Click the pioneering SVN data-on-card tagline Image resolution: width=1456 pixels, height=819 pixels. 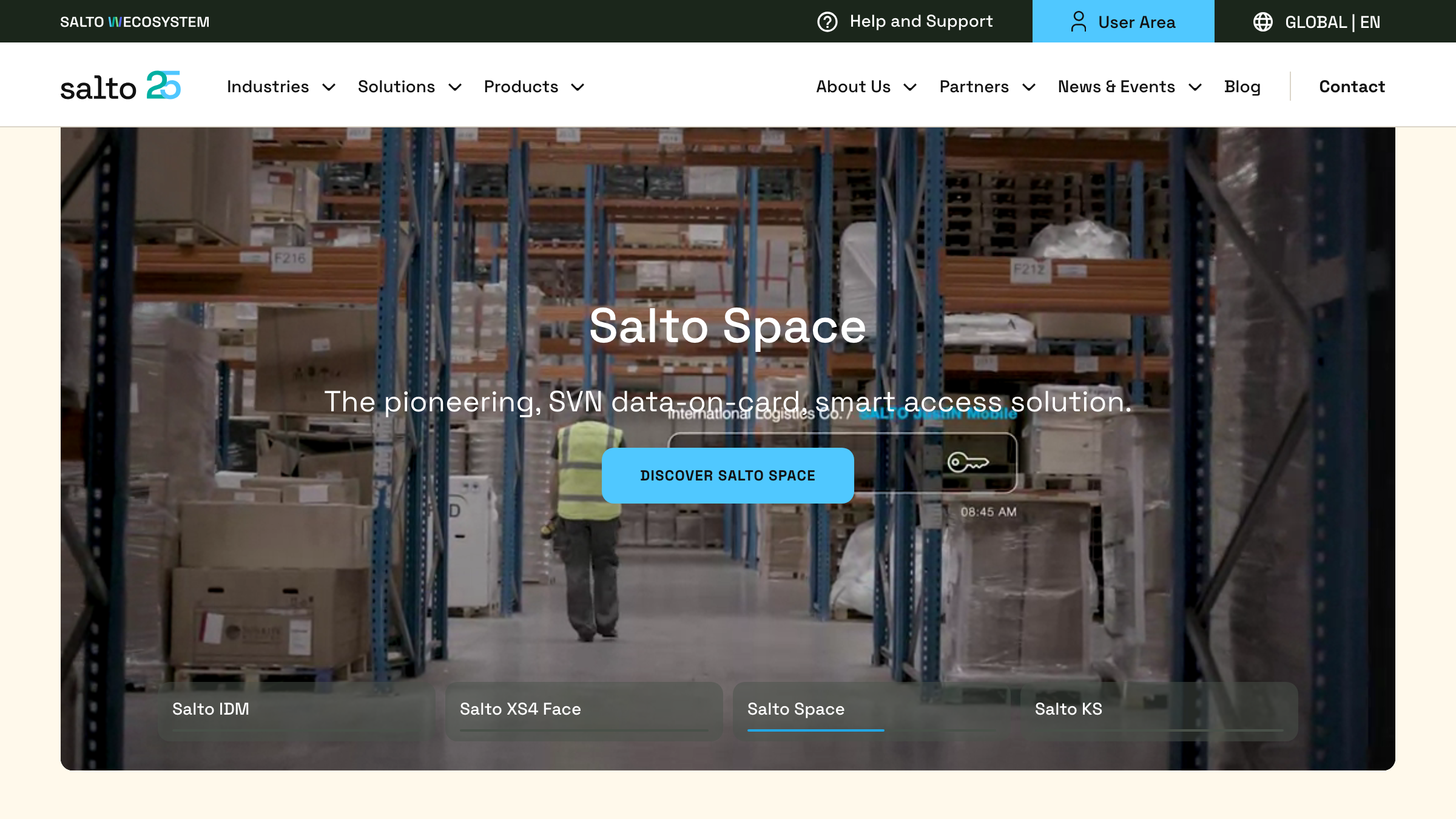click(727, 402)
